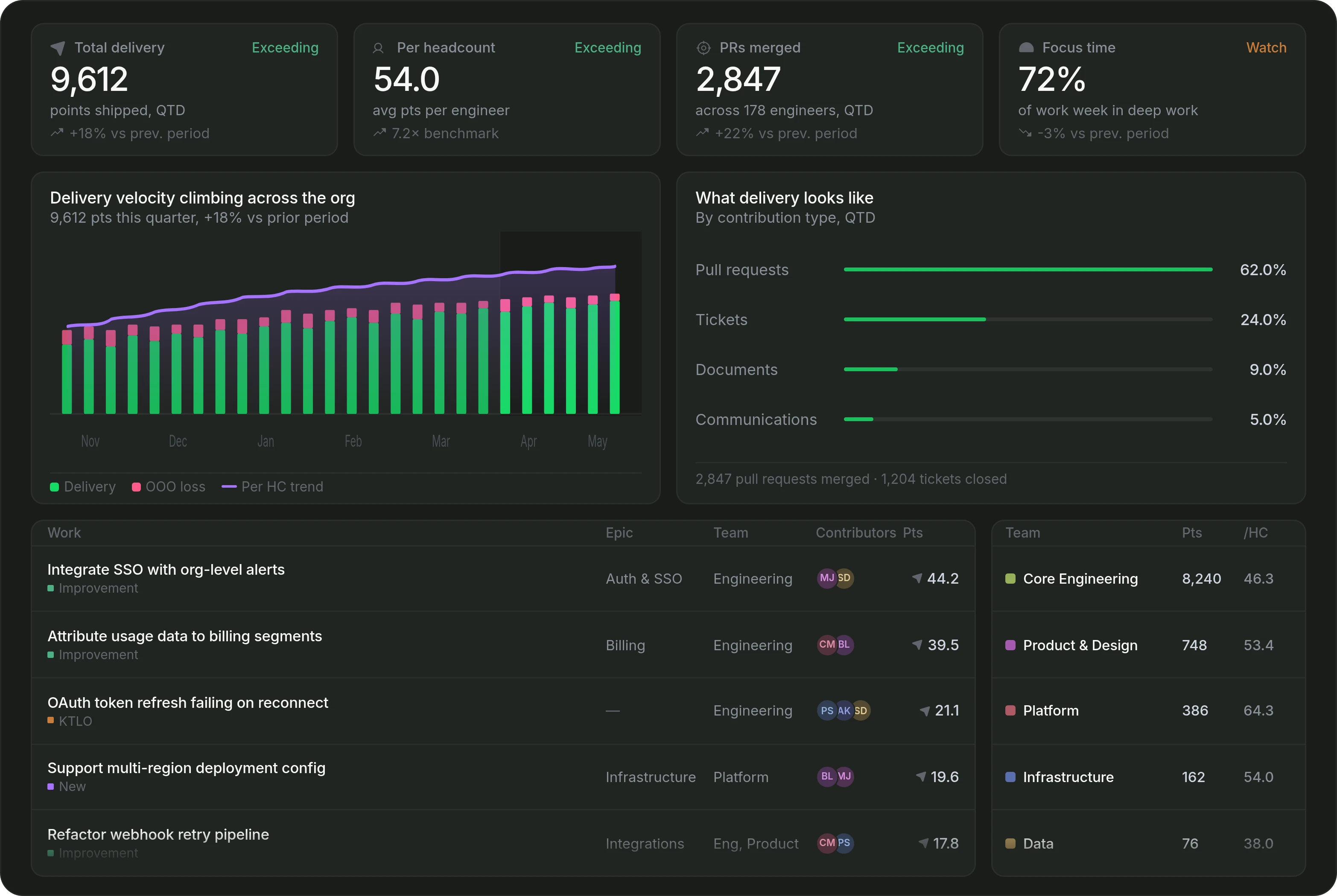Click trend arrow beside 7.2× benchmark
The image size is (1337, 896).
point(379,133)
